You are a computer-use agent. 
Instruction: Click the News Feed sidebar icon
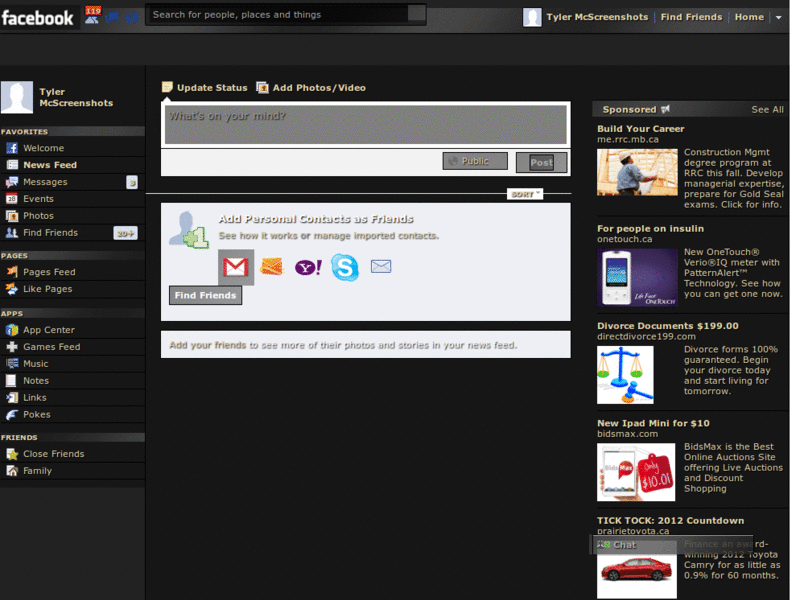(x=12, y=165)
